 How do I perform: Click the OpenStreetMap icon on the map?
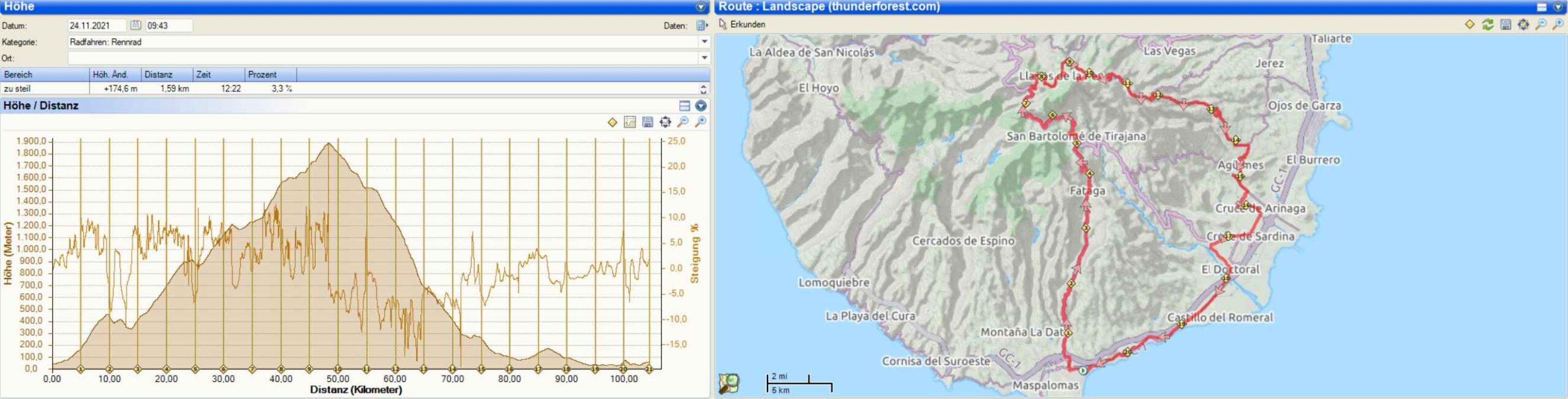729,383
